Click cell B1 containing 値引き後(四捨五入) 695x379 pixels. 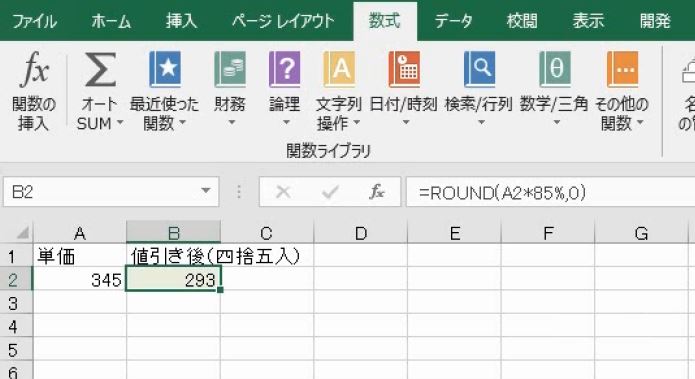coord(173,256)
